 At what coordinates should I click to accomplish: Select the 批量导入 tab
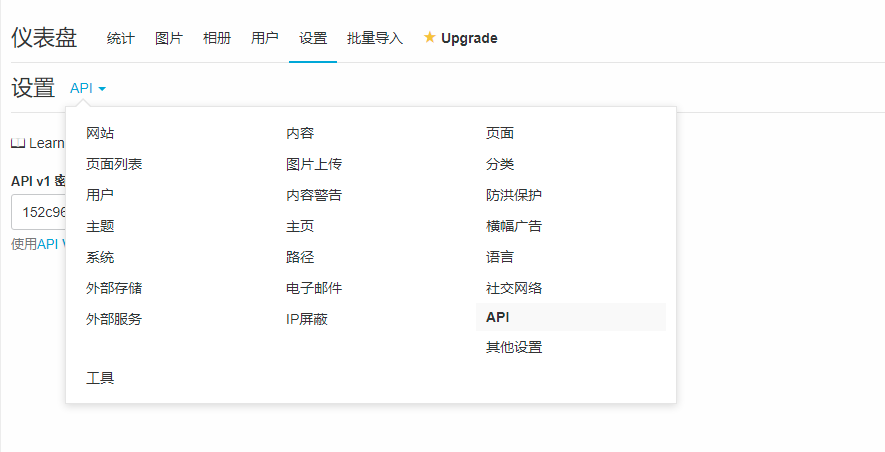click(x=375, y=38)
